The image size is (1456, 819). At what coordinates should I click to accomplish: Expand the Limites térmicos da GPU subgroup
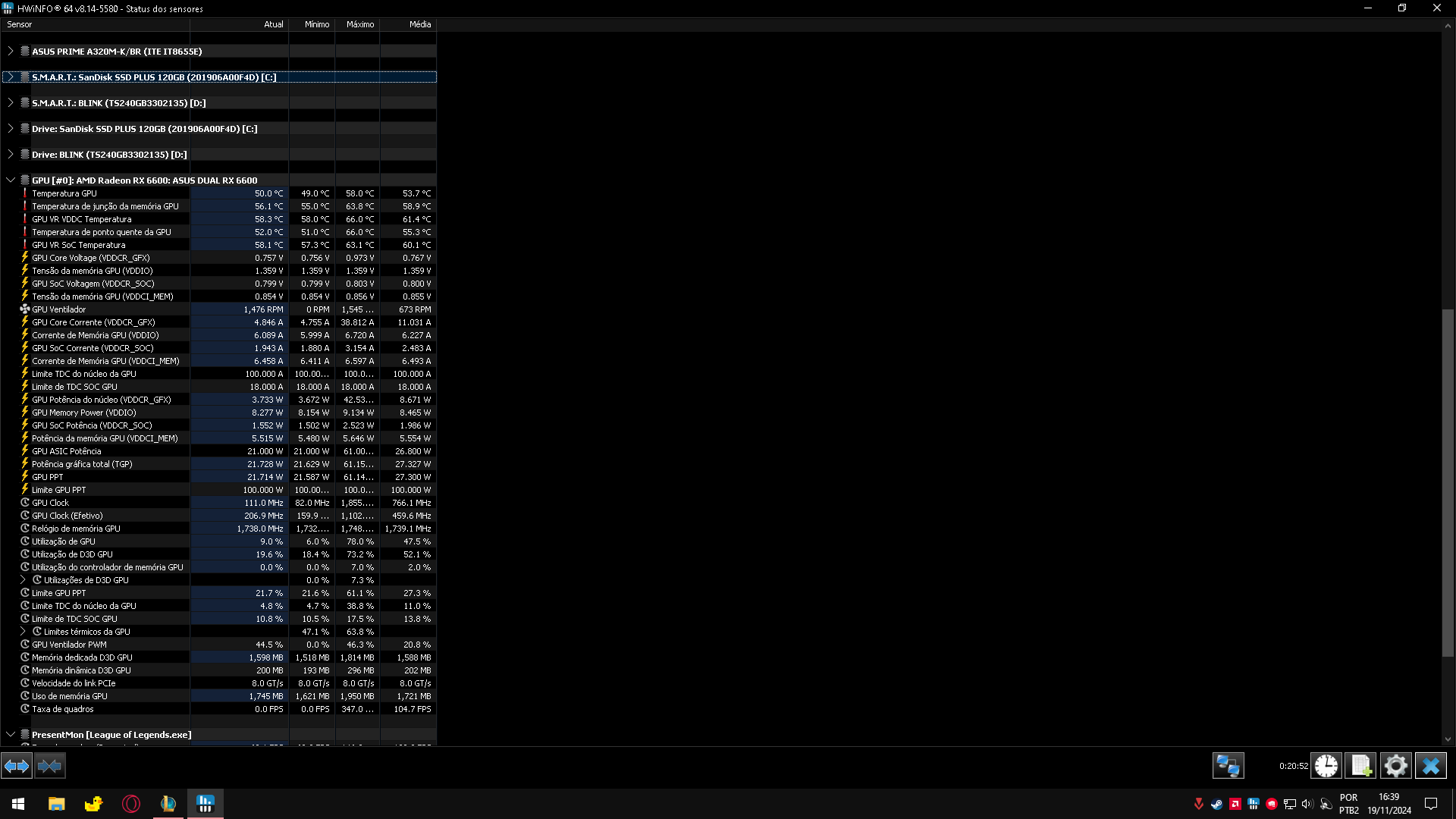23,632
